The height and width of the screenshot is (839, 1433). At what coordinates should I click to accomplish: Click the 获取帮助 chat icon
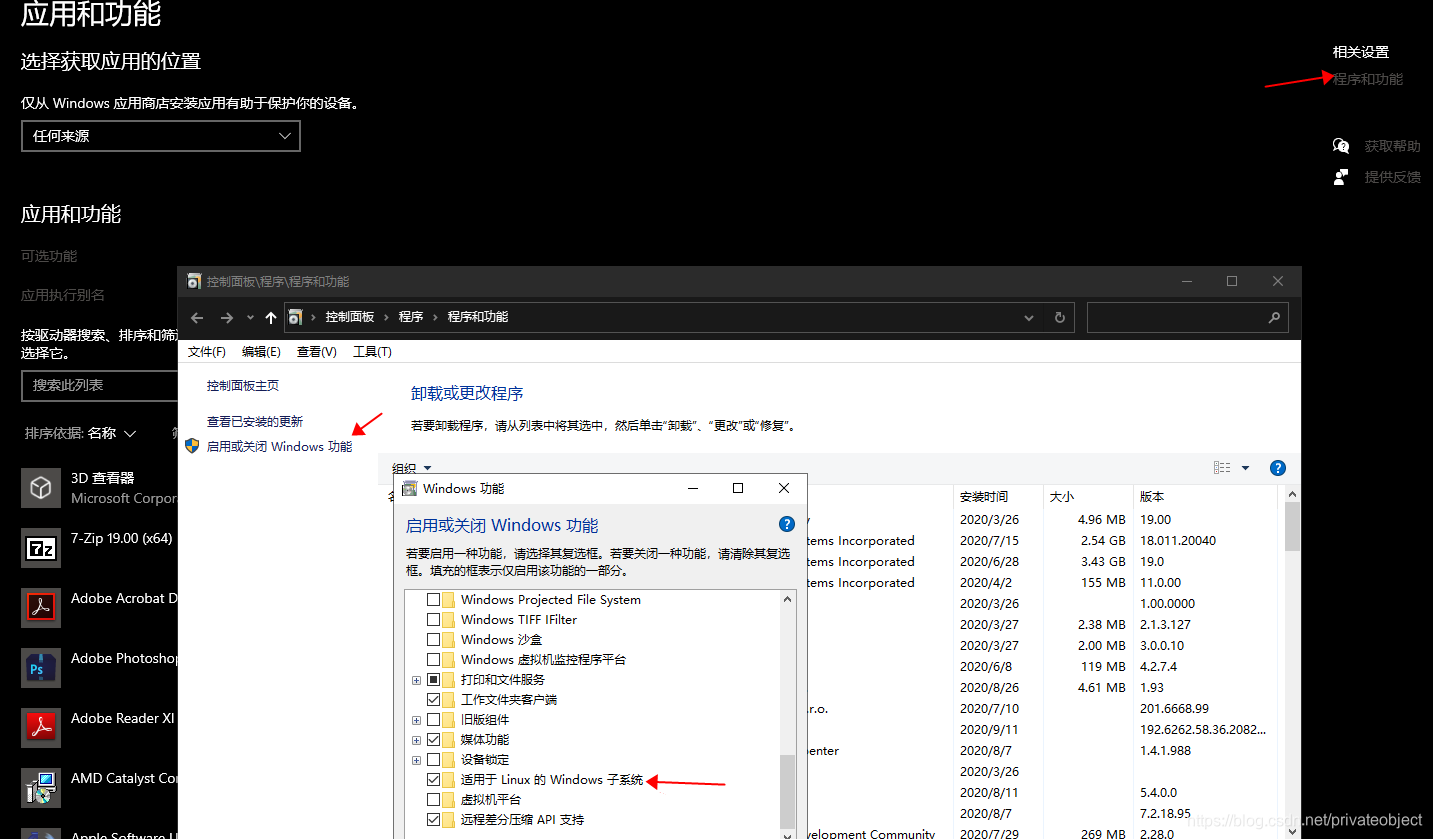pyautogui.click(x=1341, y=146)
